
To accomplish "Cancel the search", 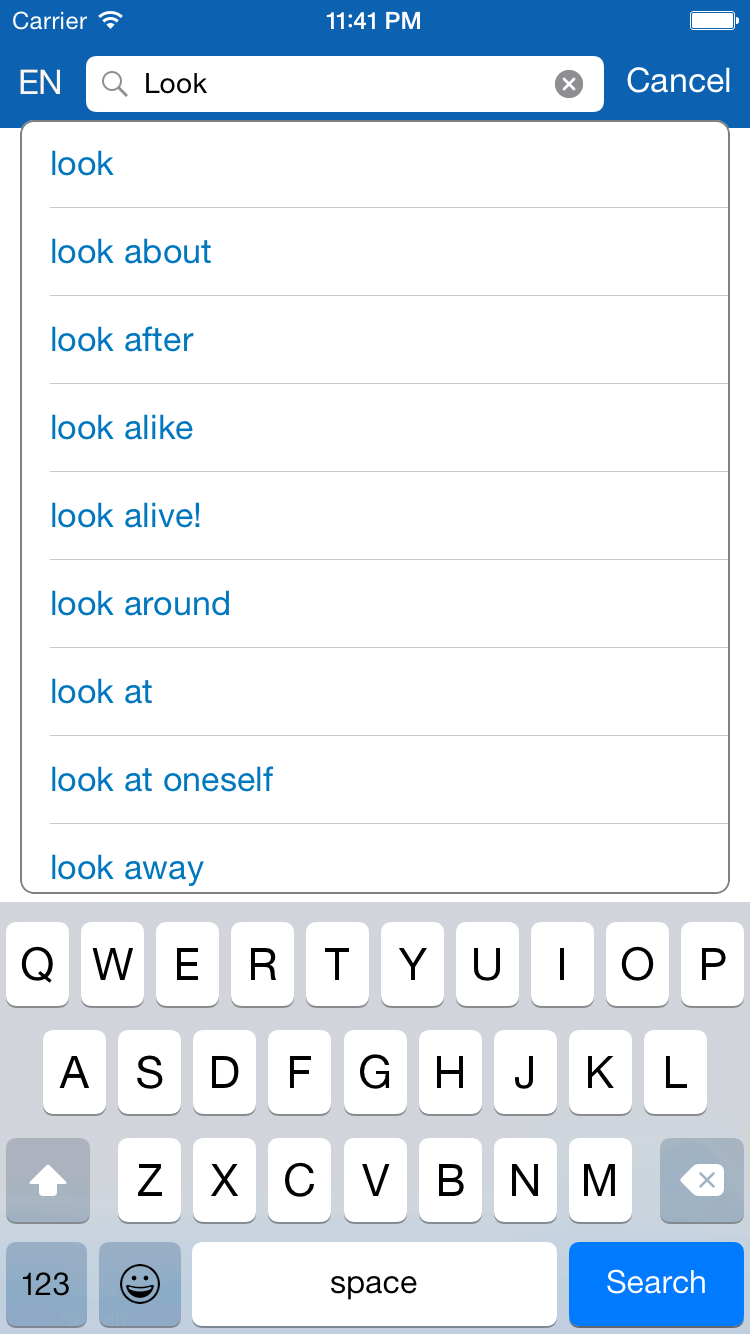I will pyautogui.click(x=678, y=81).
